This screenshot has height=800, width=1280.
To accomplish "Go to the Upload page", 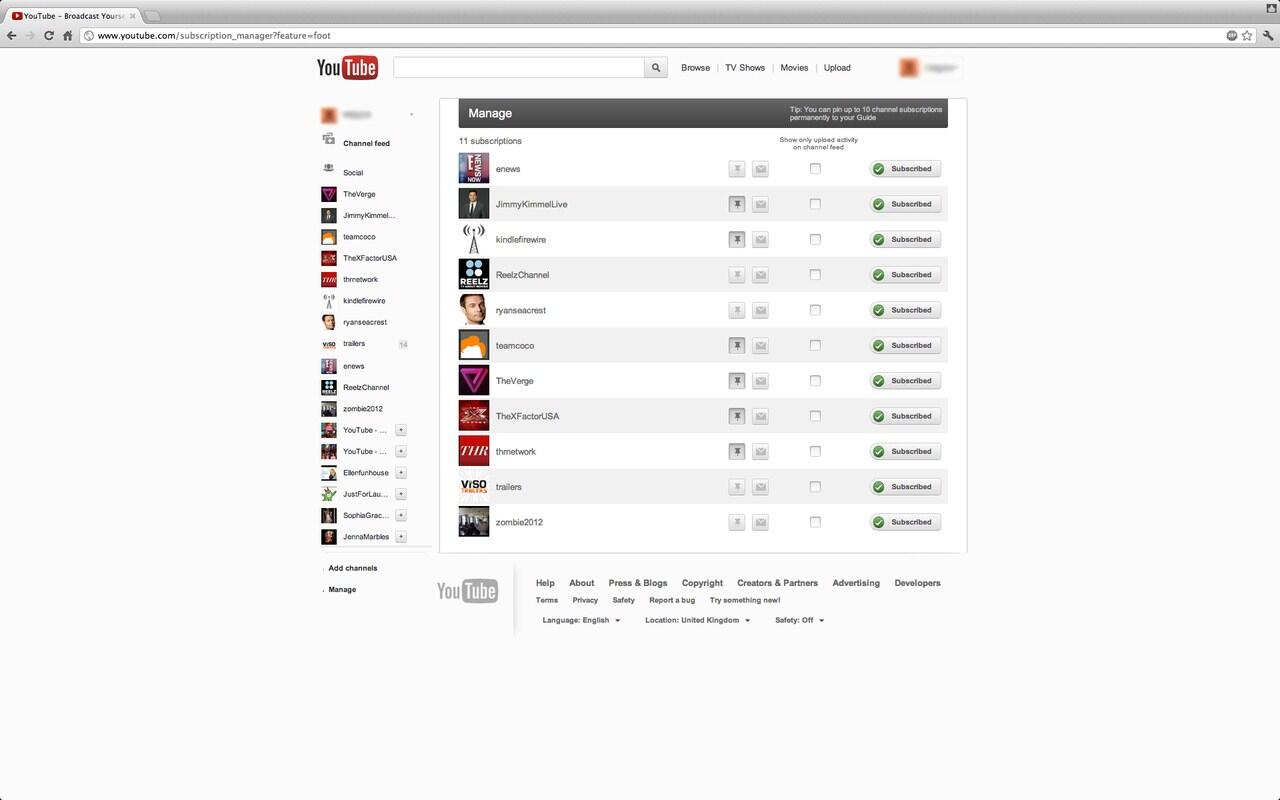I will [837, 68].
